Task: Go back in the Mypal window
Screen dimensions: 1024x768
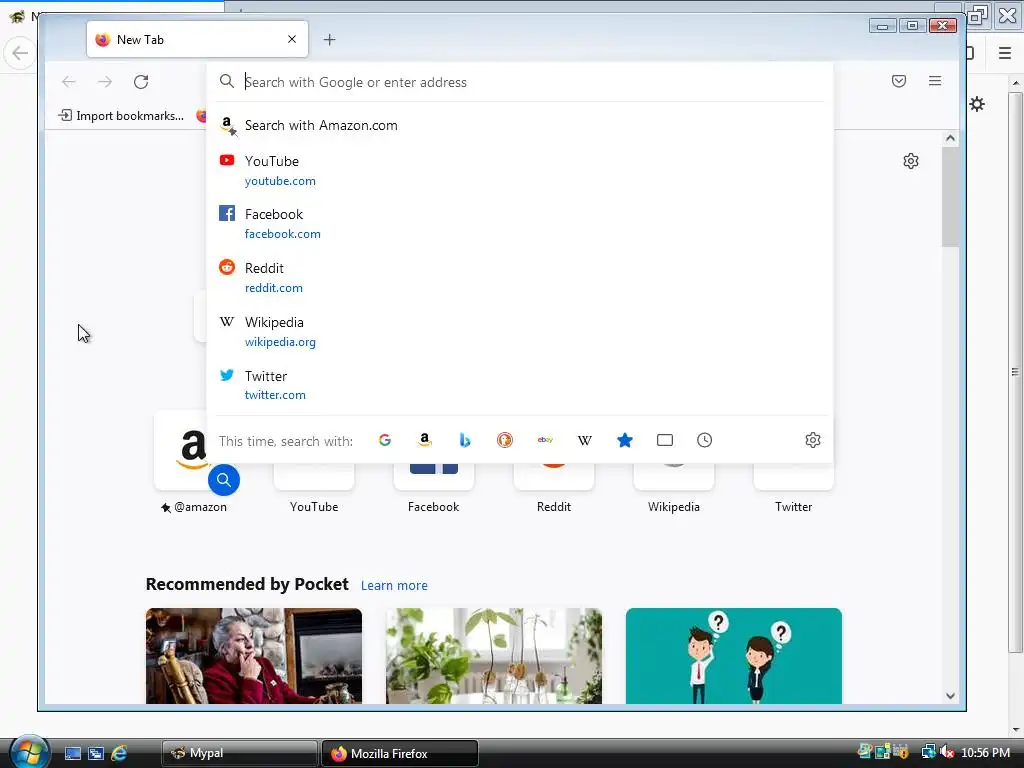Action: (20, 53)
